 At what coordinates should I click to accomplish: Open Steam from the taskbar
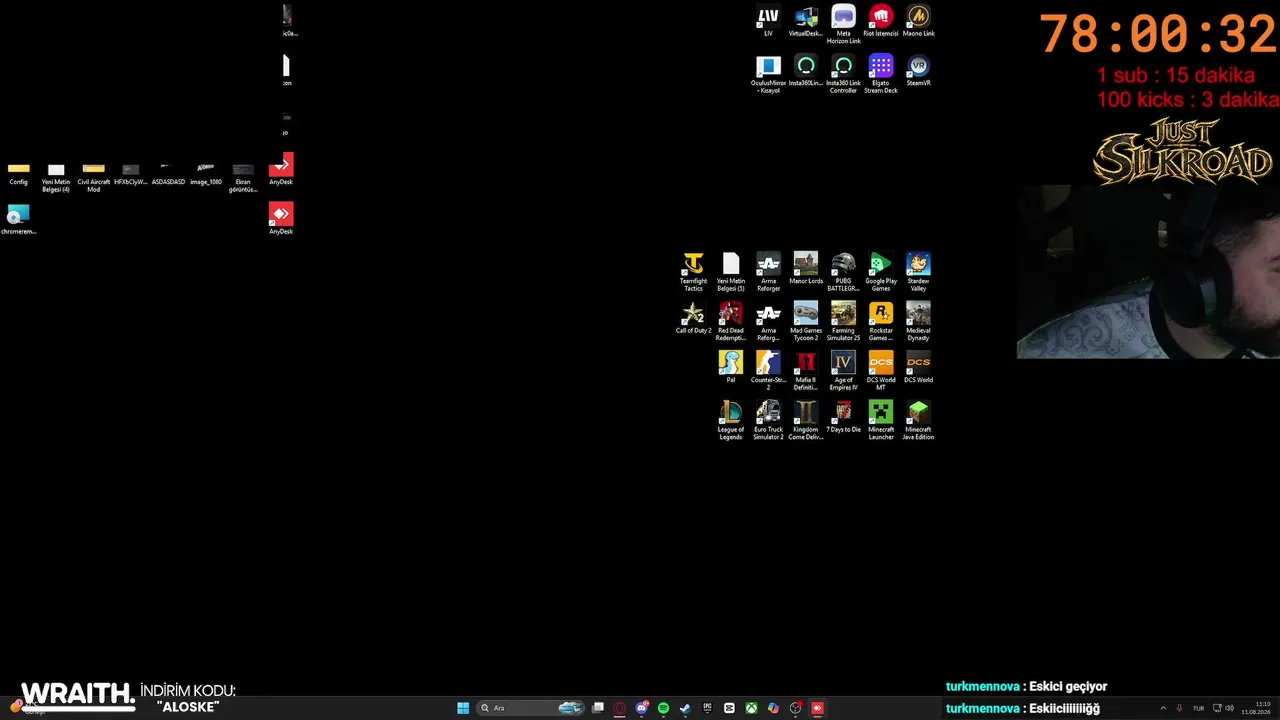(x=685, y=708)
